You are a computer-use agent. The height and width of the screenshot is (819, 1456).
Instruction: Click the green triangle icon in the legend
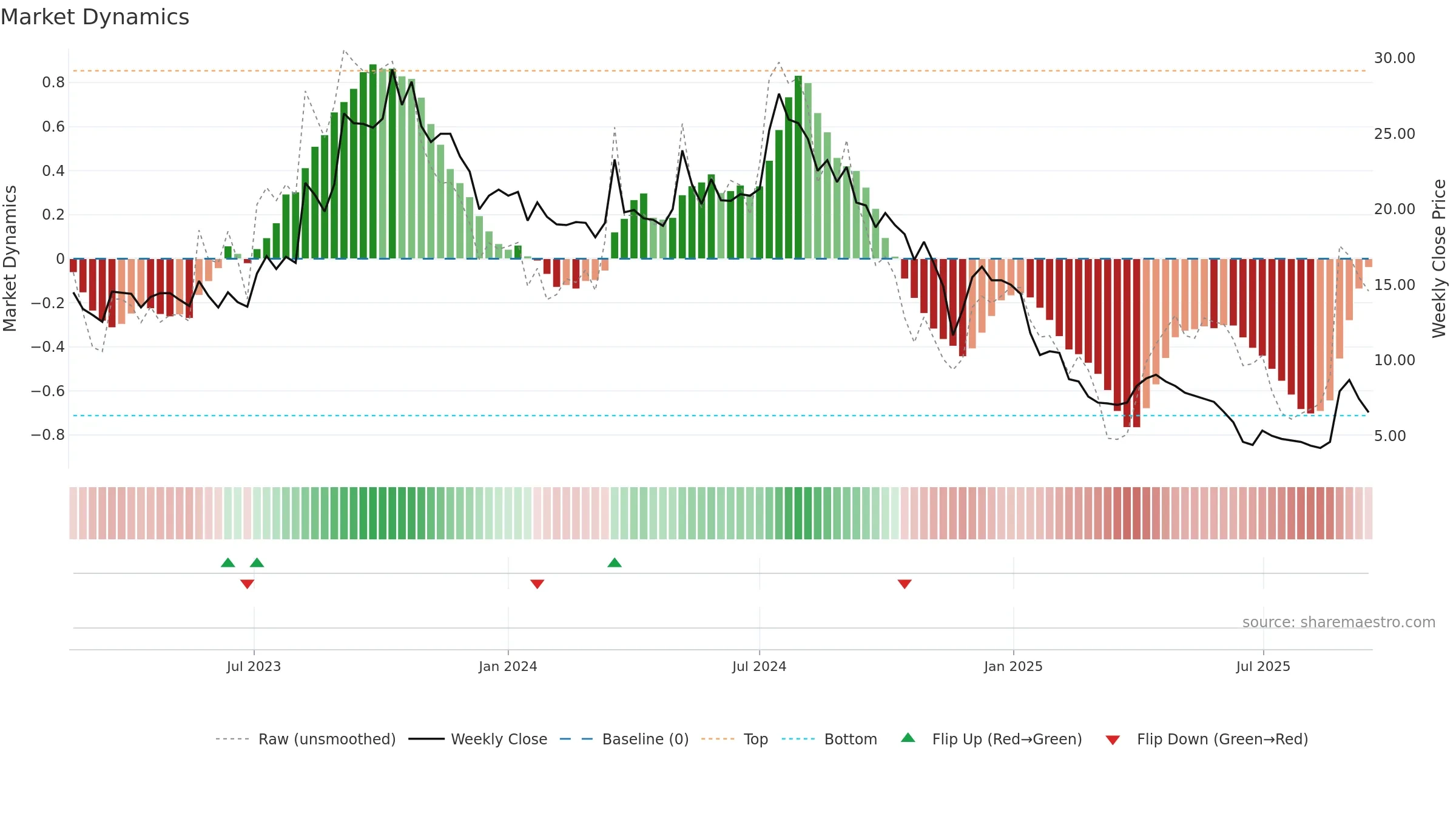pyautogui.click(x=908, y=738)
